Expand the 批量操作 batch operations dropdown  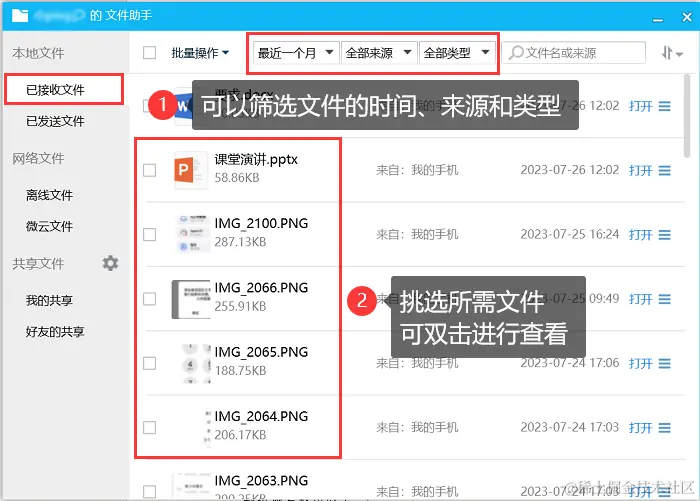coord(200,53)
